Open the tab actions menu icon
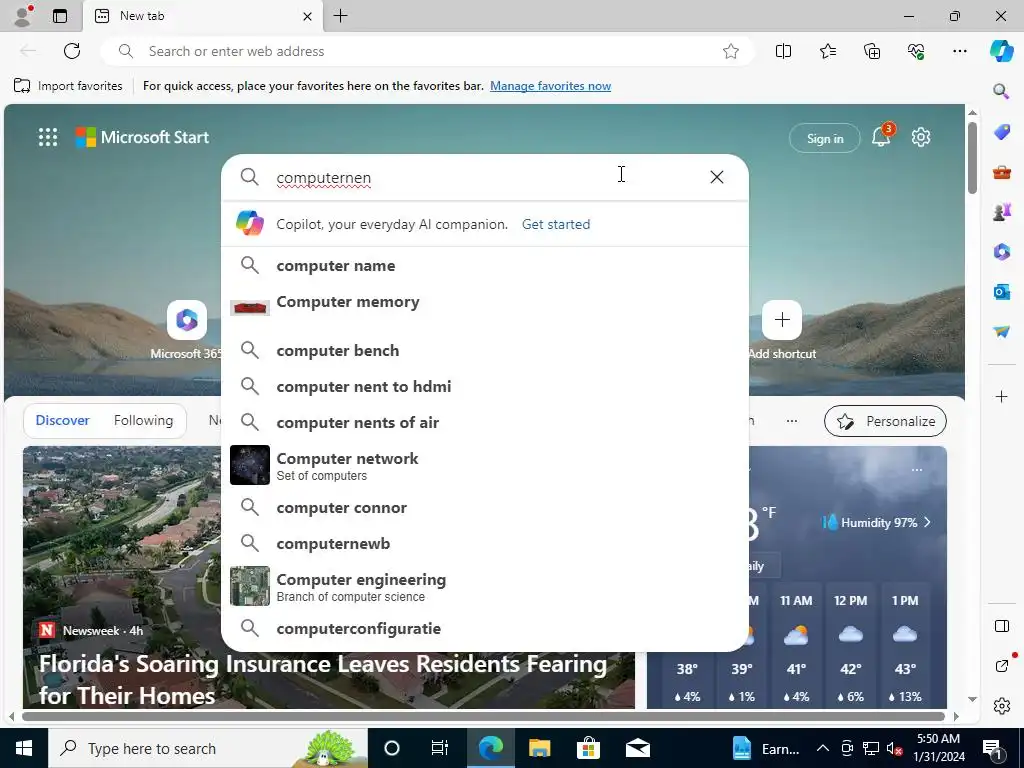Viewport: 1024px width, 768px height. click(x=59, y=16)
